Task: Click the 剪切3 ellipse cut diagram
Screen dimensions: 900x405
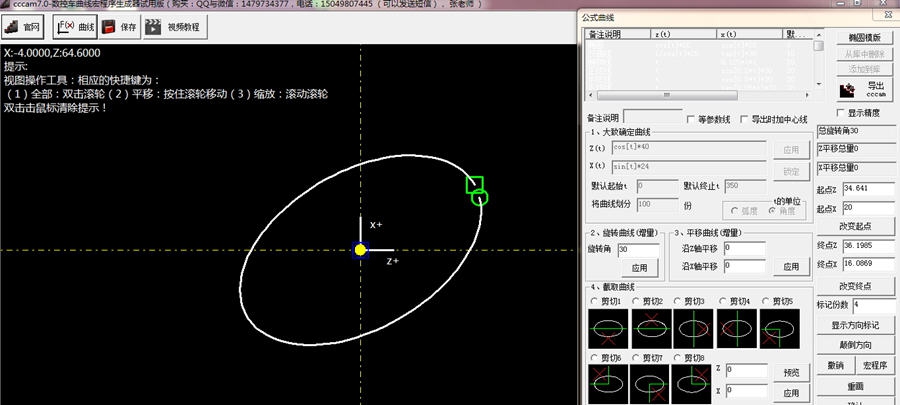Action: [693, 329]
